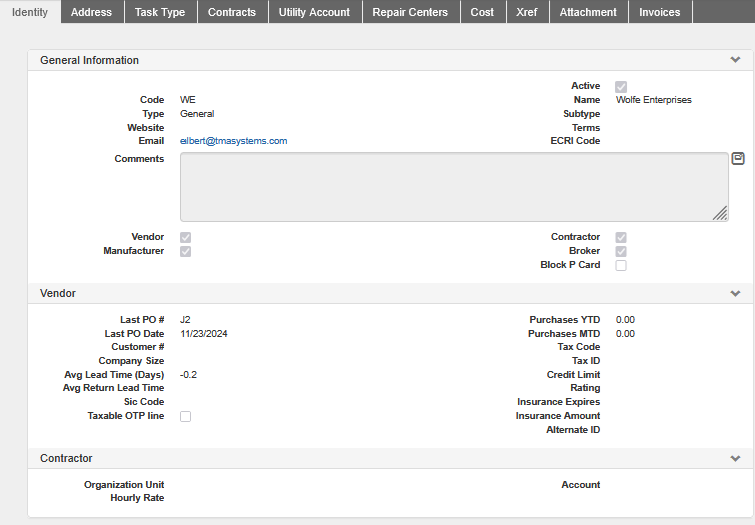Toggle the Active checkbox

(621, 87)
